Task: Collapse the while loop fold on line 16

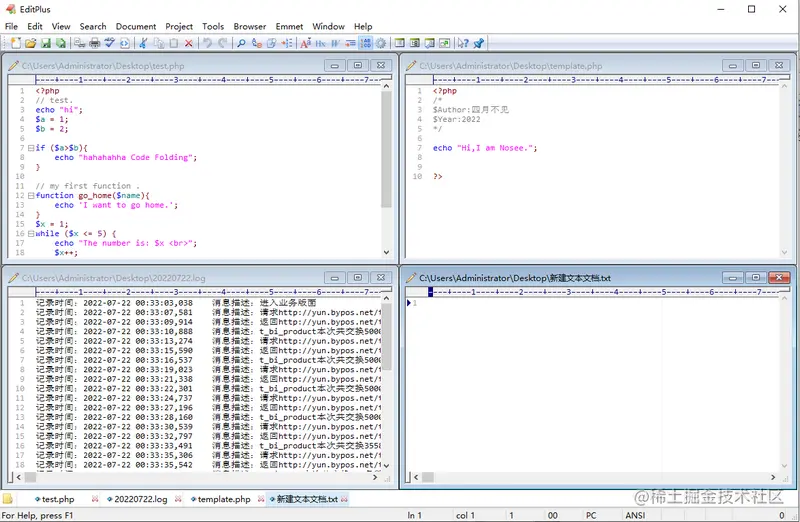Action: pos(31,234)
